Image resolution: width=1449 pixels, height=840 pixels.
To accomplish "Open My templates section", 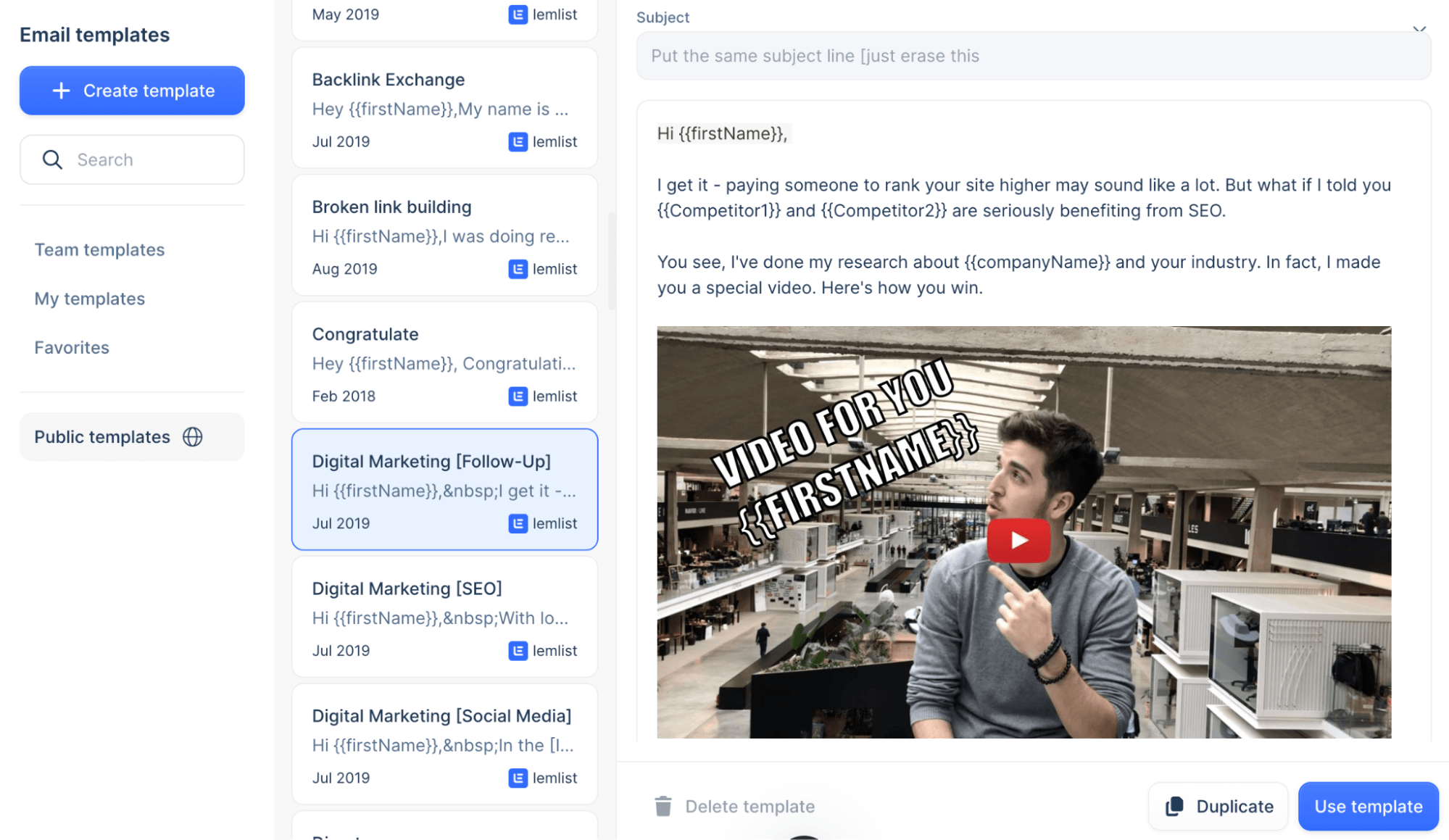I will pyautogui.click(x=90, y=299).
